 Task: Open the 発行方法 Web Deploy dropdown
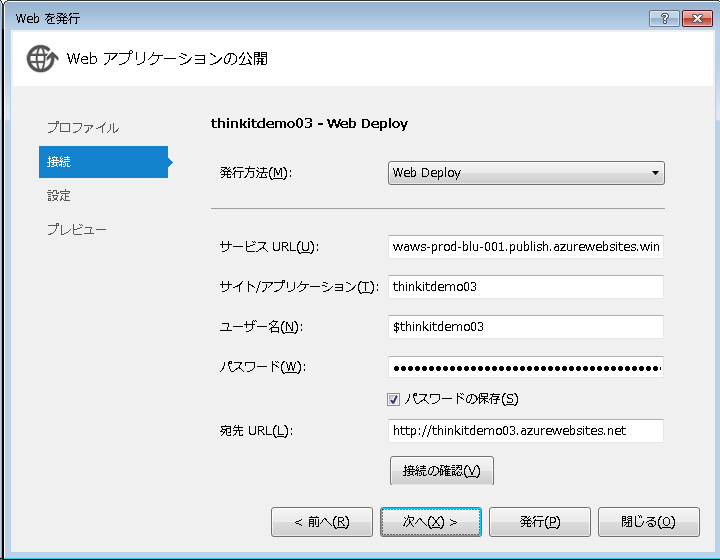click(526, 173)
